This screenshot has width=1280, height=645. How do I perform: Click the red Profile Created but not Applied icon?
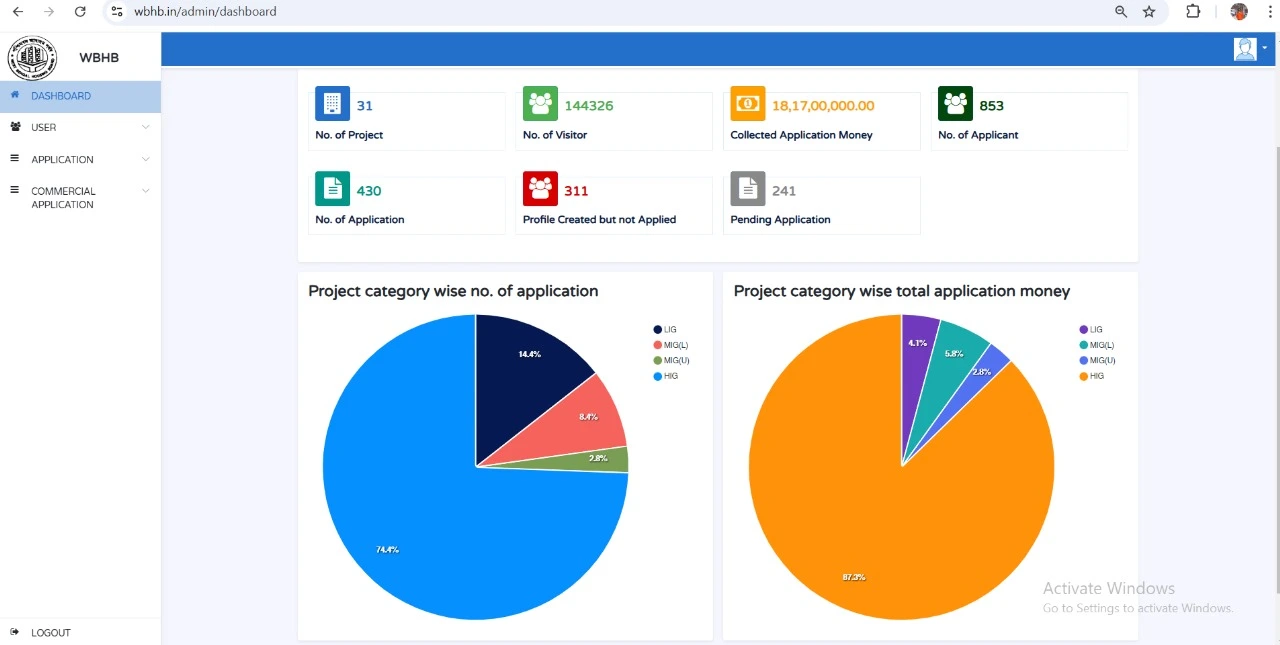540,188
